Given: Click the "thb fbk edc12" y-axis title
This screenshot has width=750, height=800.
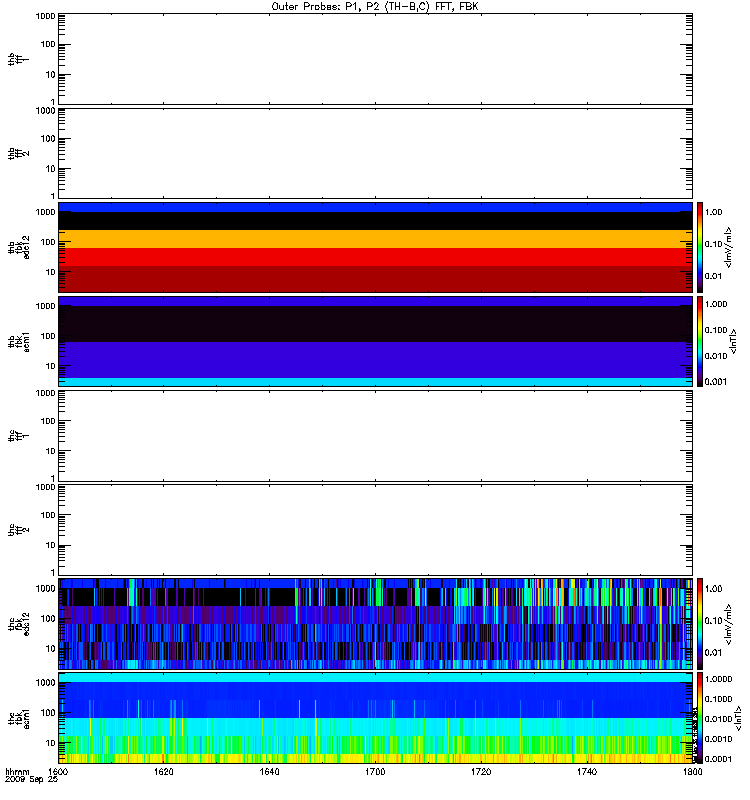Looking at the screenshot, I should (19, 247).
